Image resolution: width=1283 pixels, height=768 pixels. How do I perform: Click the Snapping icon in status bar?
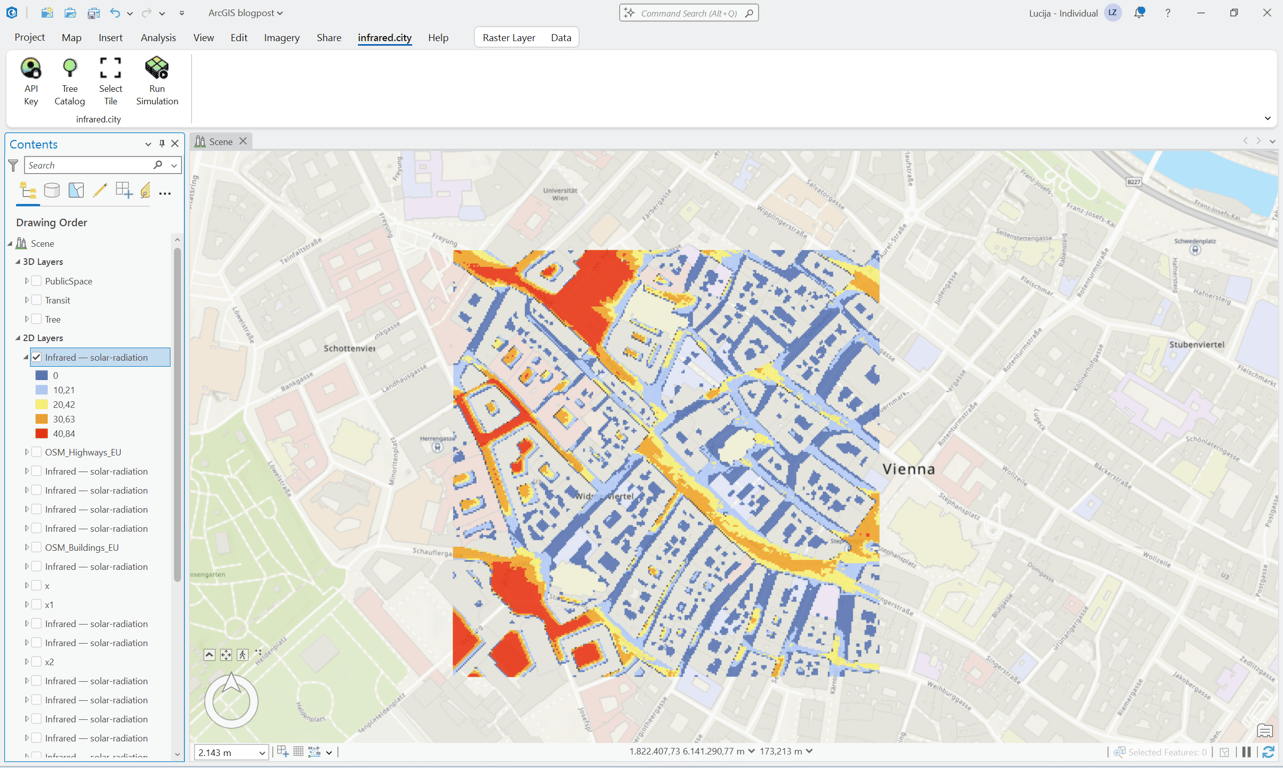click(x=283, y=752)
